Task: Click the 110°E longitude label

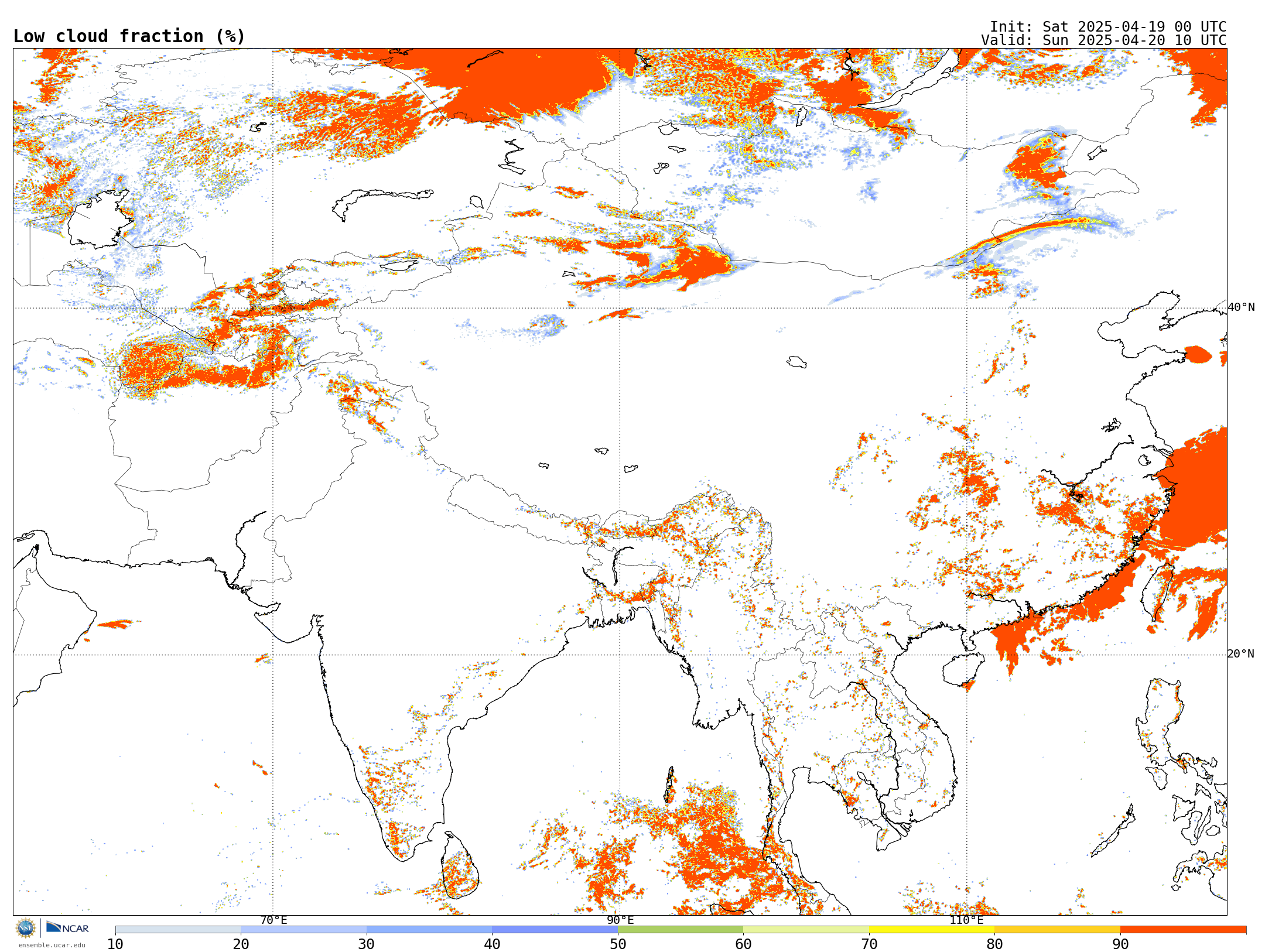Action: (x=966, y=920)
